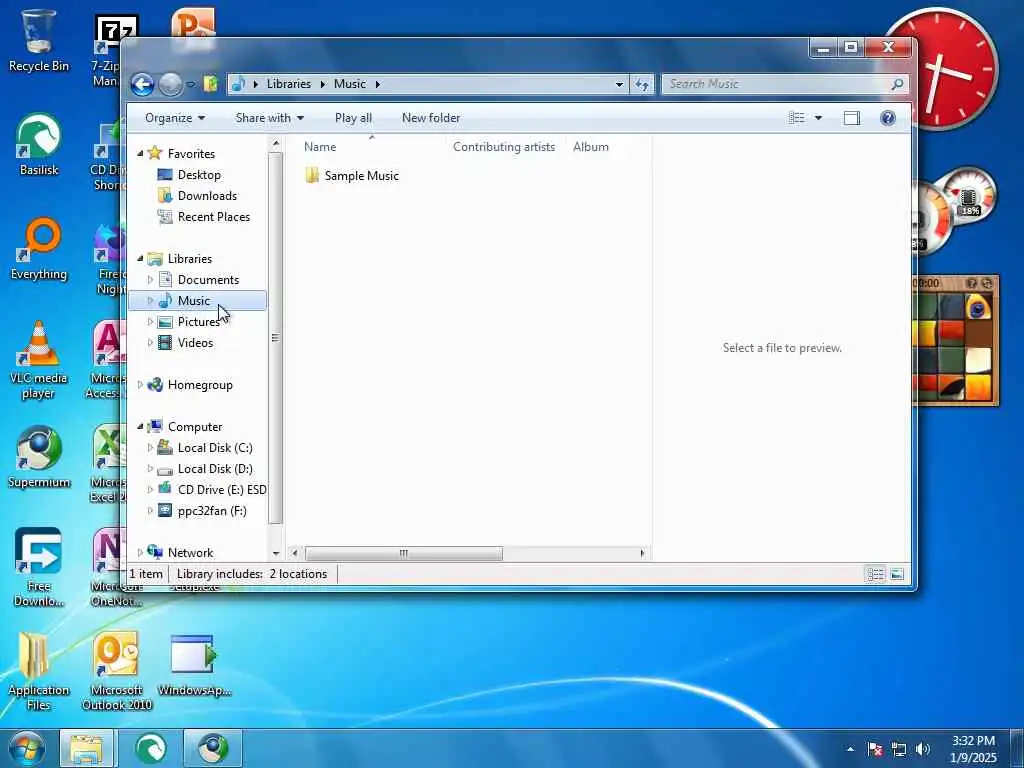Viewport: 1024px width, 768px height.
Task: Collapse the Computer tree section
Action: point(140,426)
